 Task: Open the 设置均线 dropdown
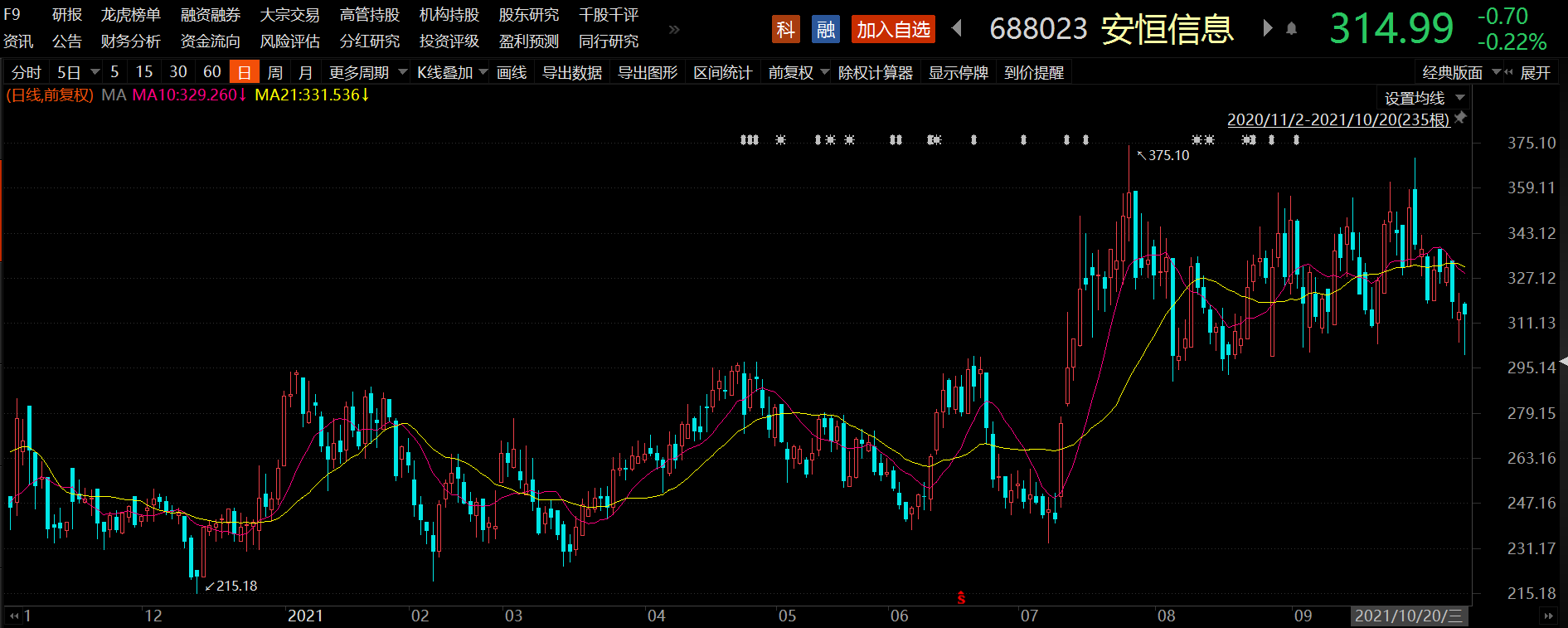pos(1424,98)
